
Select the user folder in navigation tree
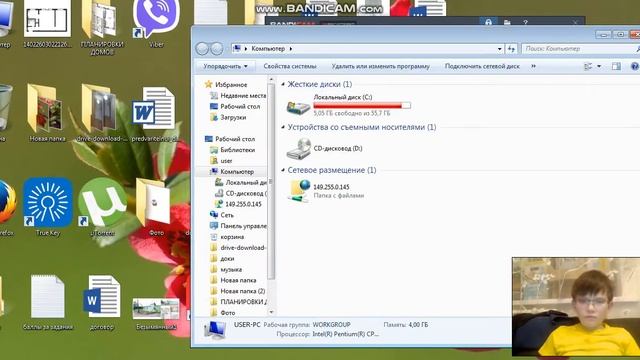(226, 161)
